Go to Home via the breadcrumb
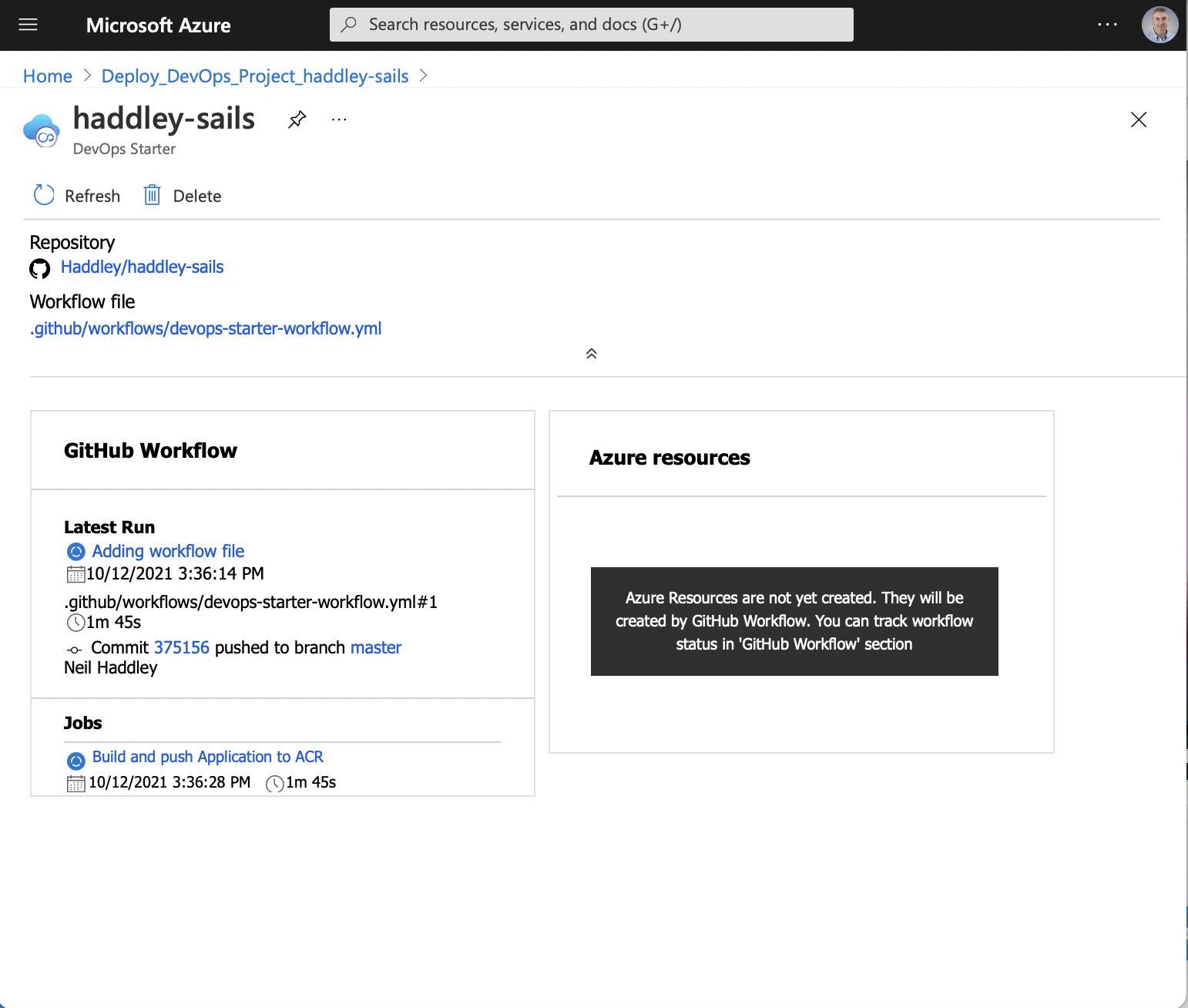 (x=48, y=76)
